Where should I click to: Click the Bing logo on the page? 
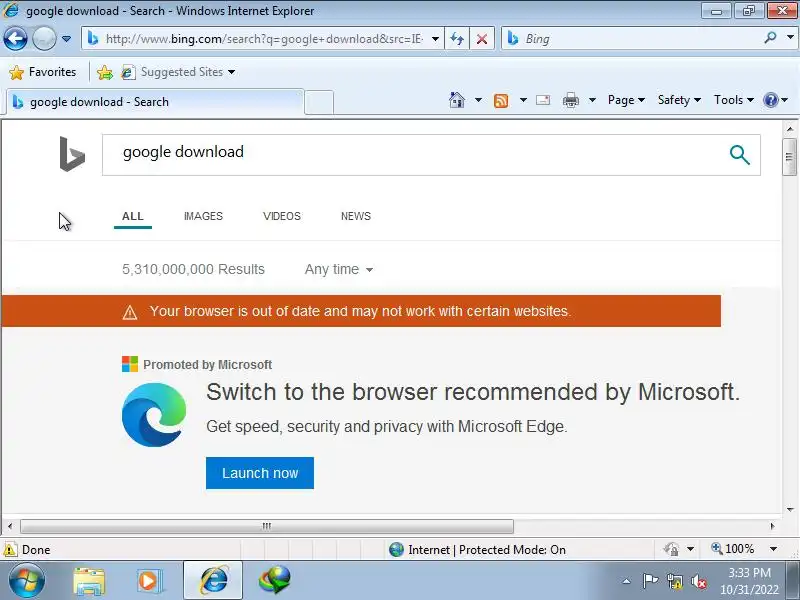(72, 154)
